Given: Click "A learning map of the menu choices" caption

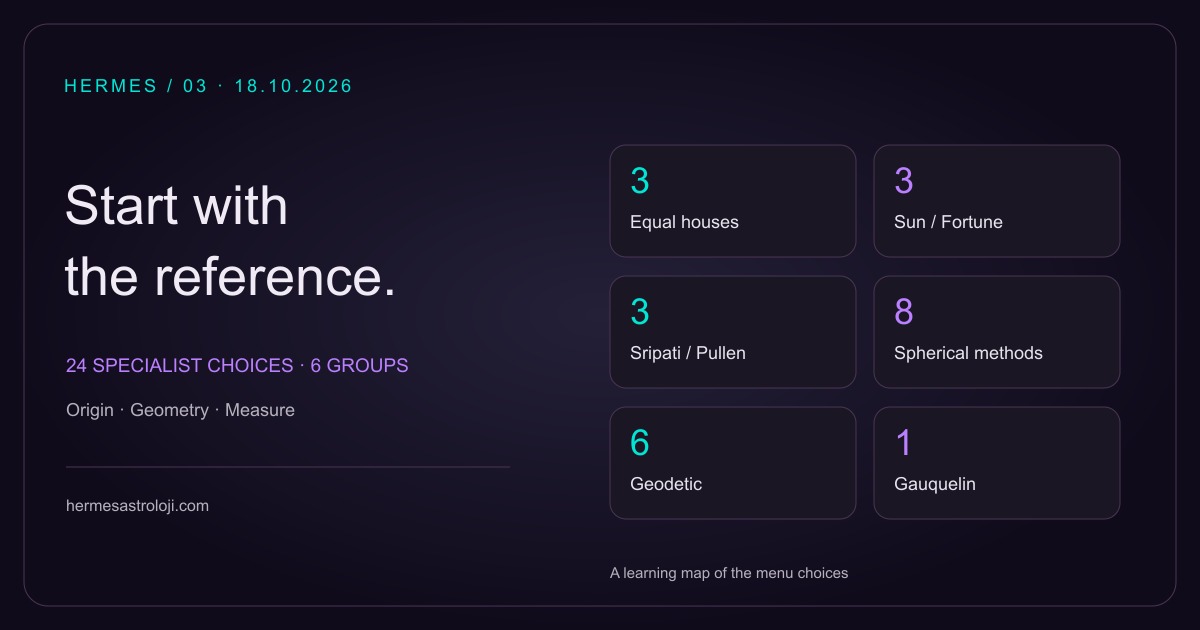Looking at the screenshot, I should pos(729,573).
